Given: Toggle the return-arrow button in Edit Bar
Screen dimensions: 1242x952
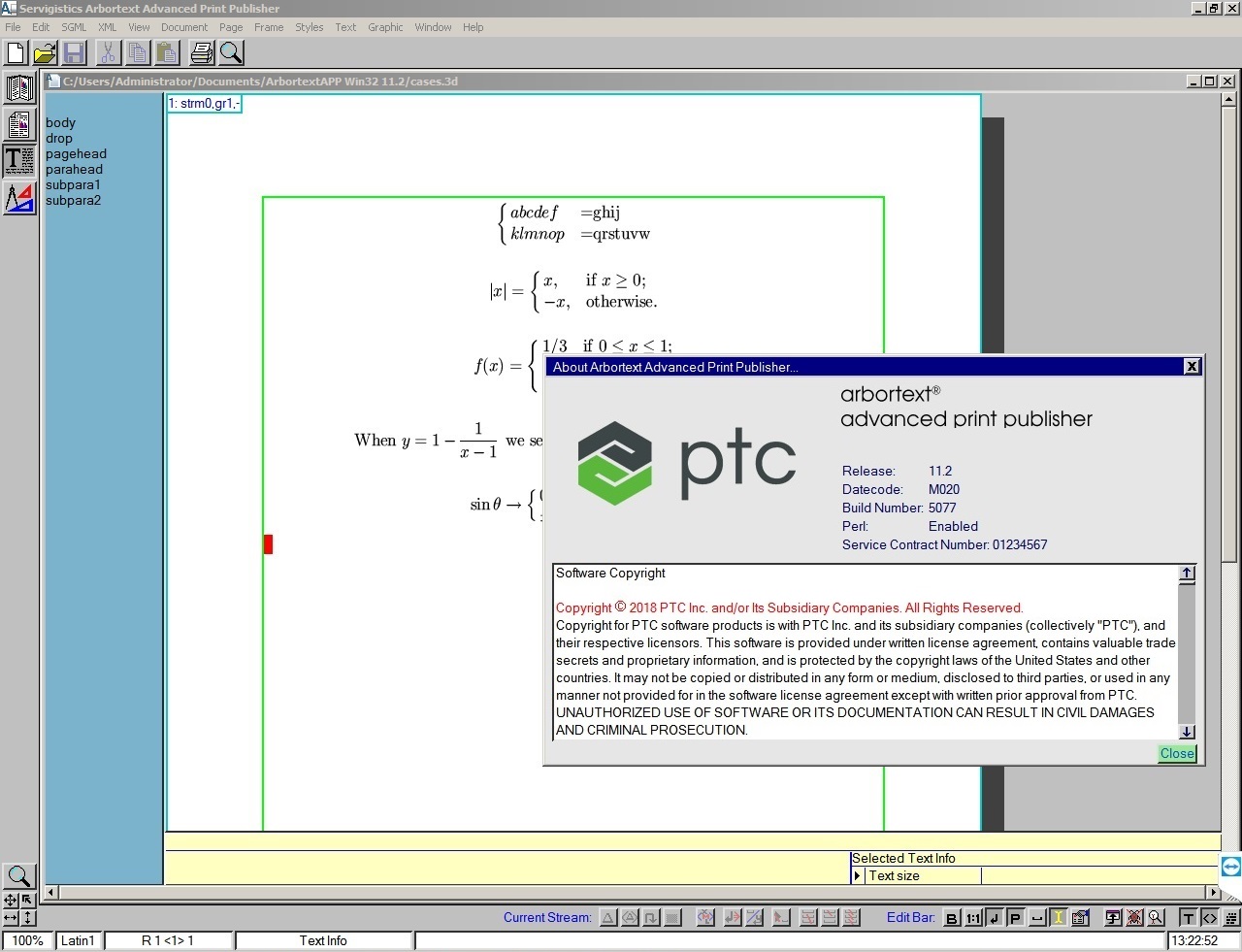Looking at the screenshot, I should 995,918.
